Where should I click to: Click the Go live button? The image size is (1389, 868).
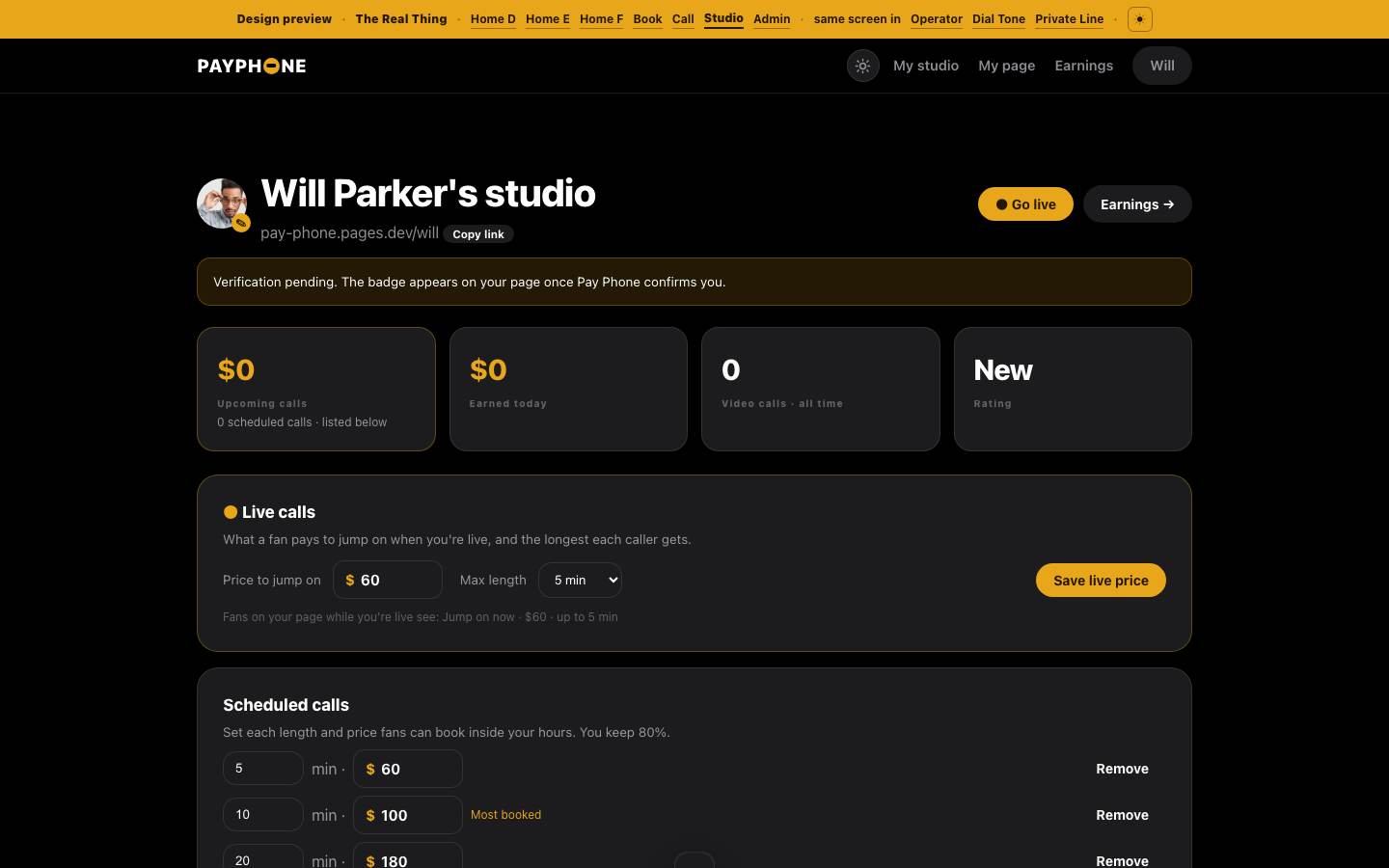click(x=1025, y=204)
